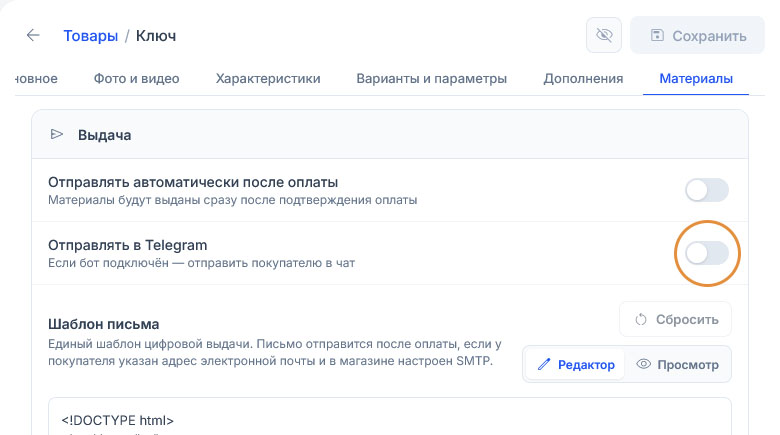Select the Материалы tab
This screenshot has height=435, width=780.
[x=696, y=79]
